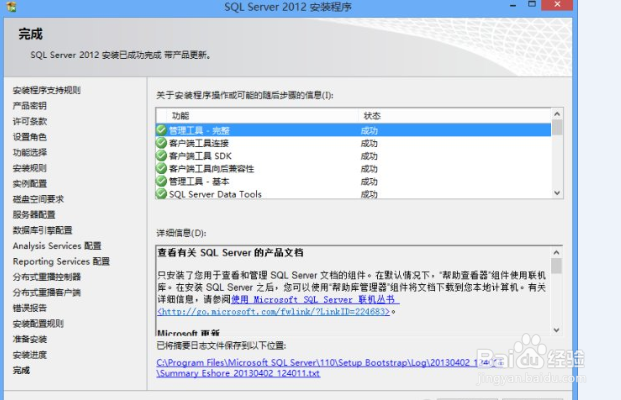Viewport: 621px width, 400px height.
Task: Click green check icon beside 客户端工具 SDK
Action: [x=161, y=155]
